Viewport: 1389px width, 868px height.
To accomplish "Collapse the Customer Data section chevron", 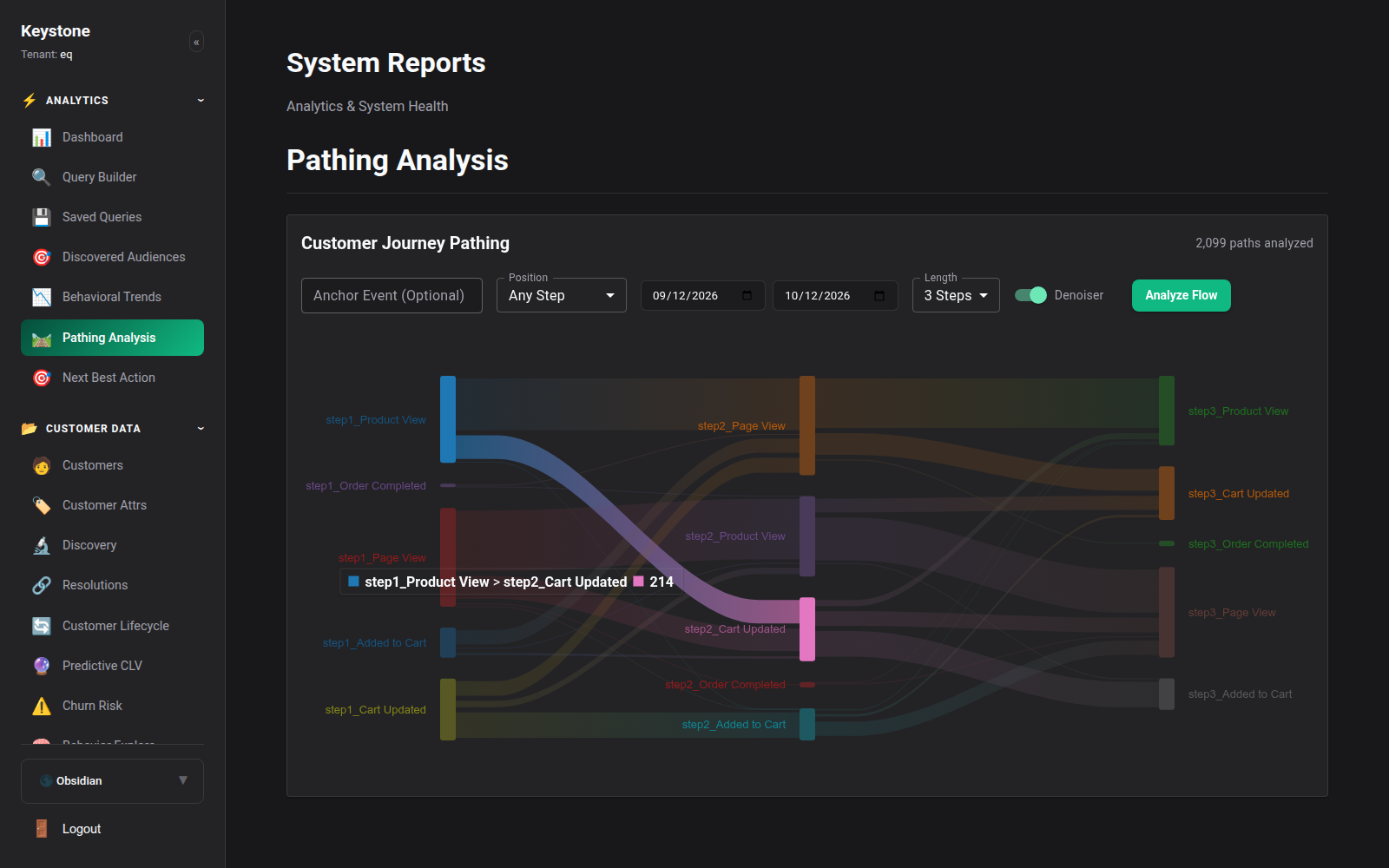I will [x=201, y=428].
